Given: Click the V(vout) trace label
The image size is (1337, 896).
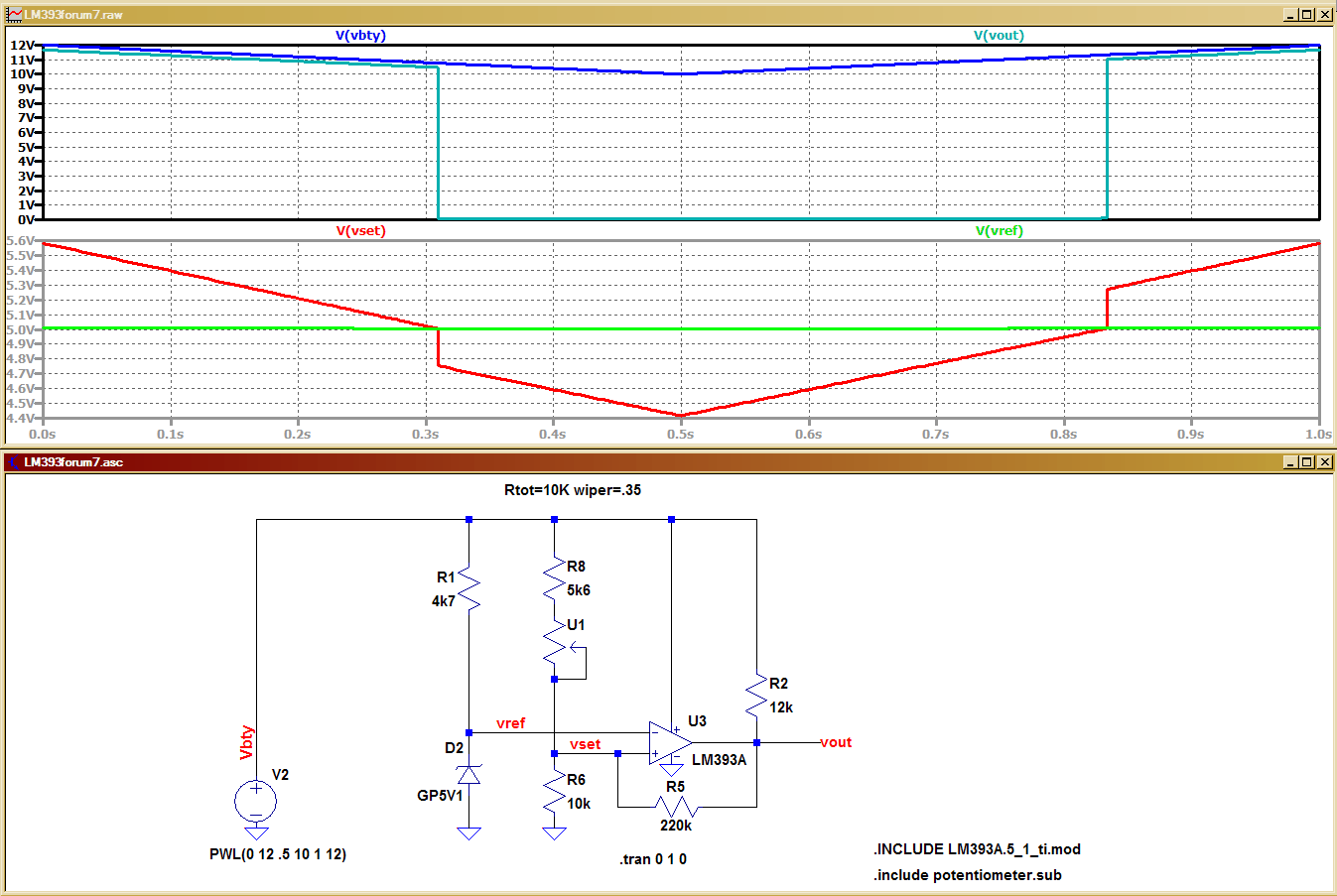Looking at the screenshot, I should [999, 35].
